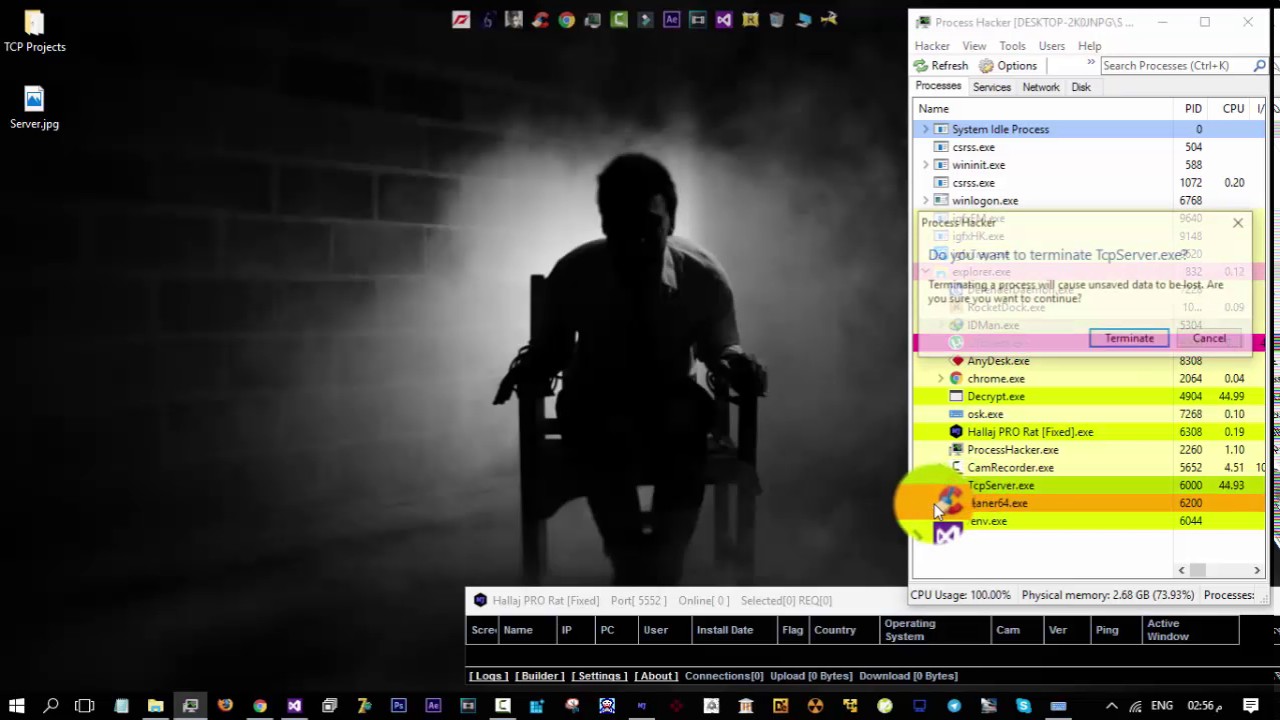Sort processes by the Name column
Screen dimensions: 1280x720
click(1043, 109)
